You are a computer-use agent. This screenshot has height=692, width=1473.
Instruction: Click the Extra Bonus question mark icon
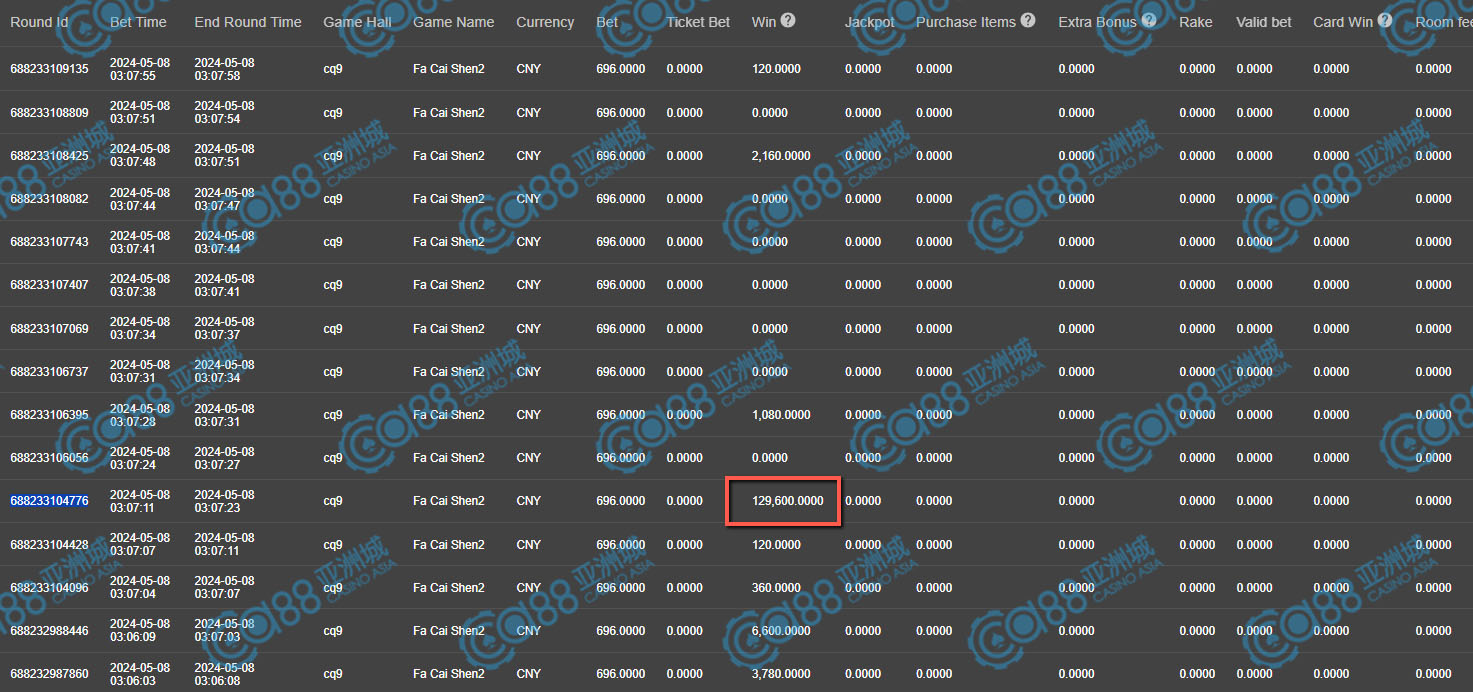pyautogui.click(x=1149, y=20)
